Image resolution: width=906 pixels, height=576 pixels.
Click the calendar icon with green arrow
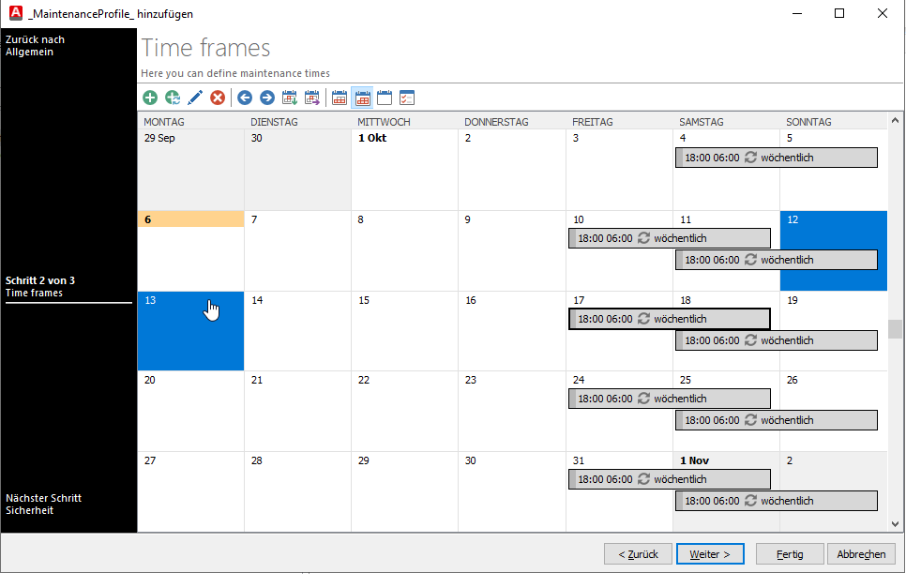(290, 98)
